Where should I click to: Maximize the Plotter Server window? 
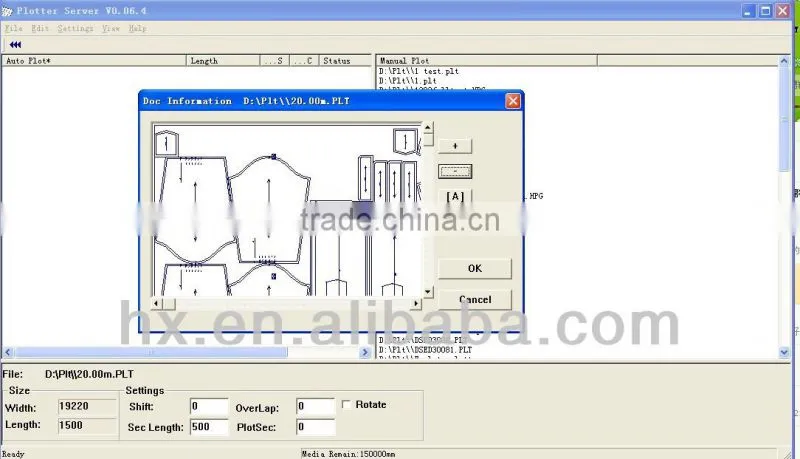click(x=765, y=11)
